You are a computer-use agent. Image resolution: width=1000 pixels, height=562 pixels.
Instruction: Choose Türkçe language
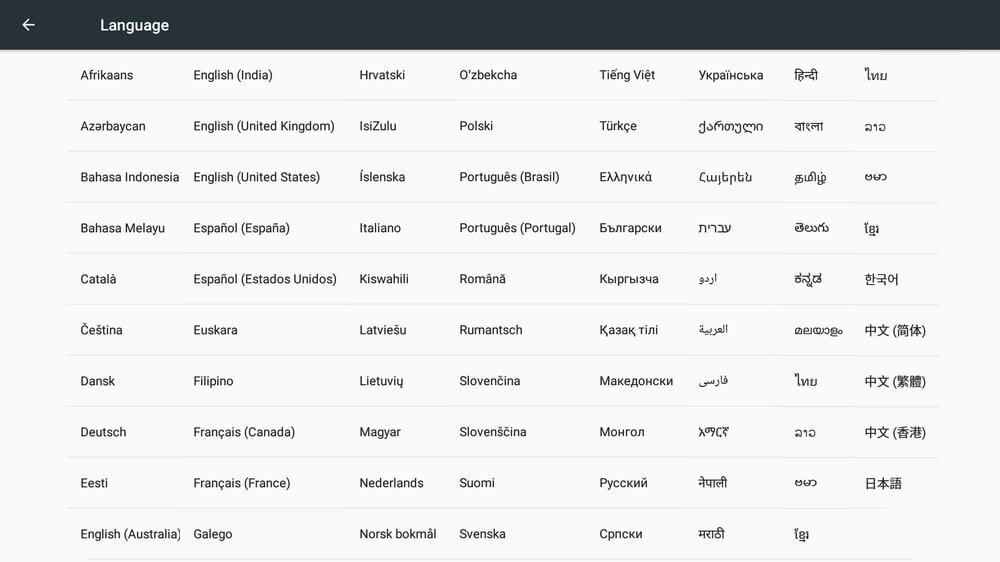[x=618, y=126]
